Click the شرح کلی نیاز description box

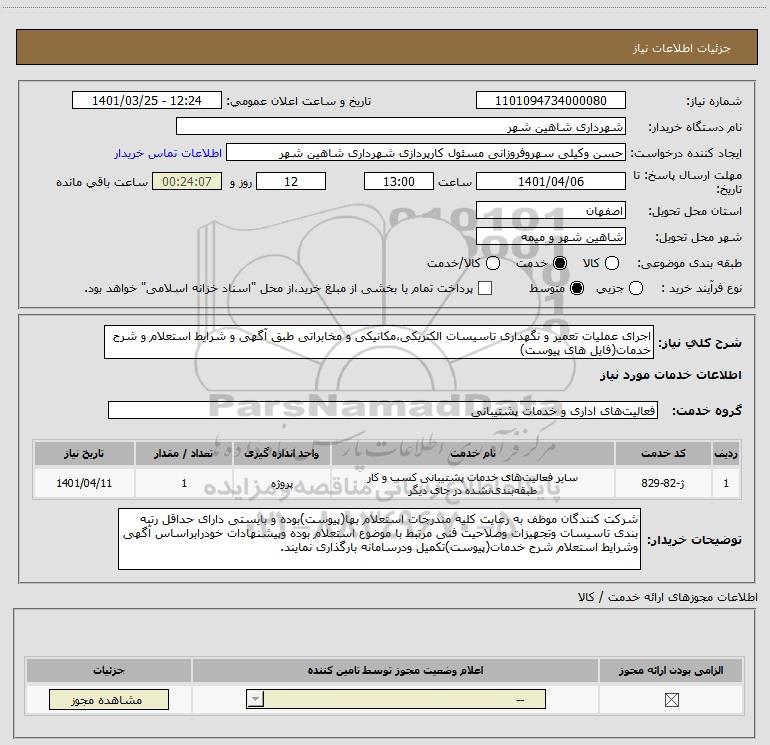[x=379, y=342]
